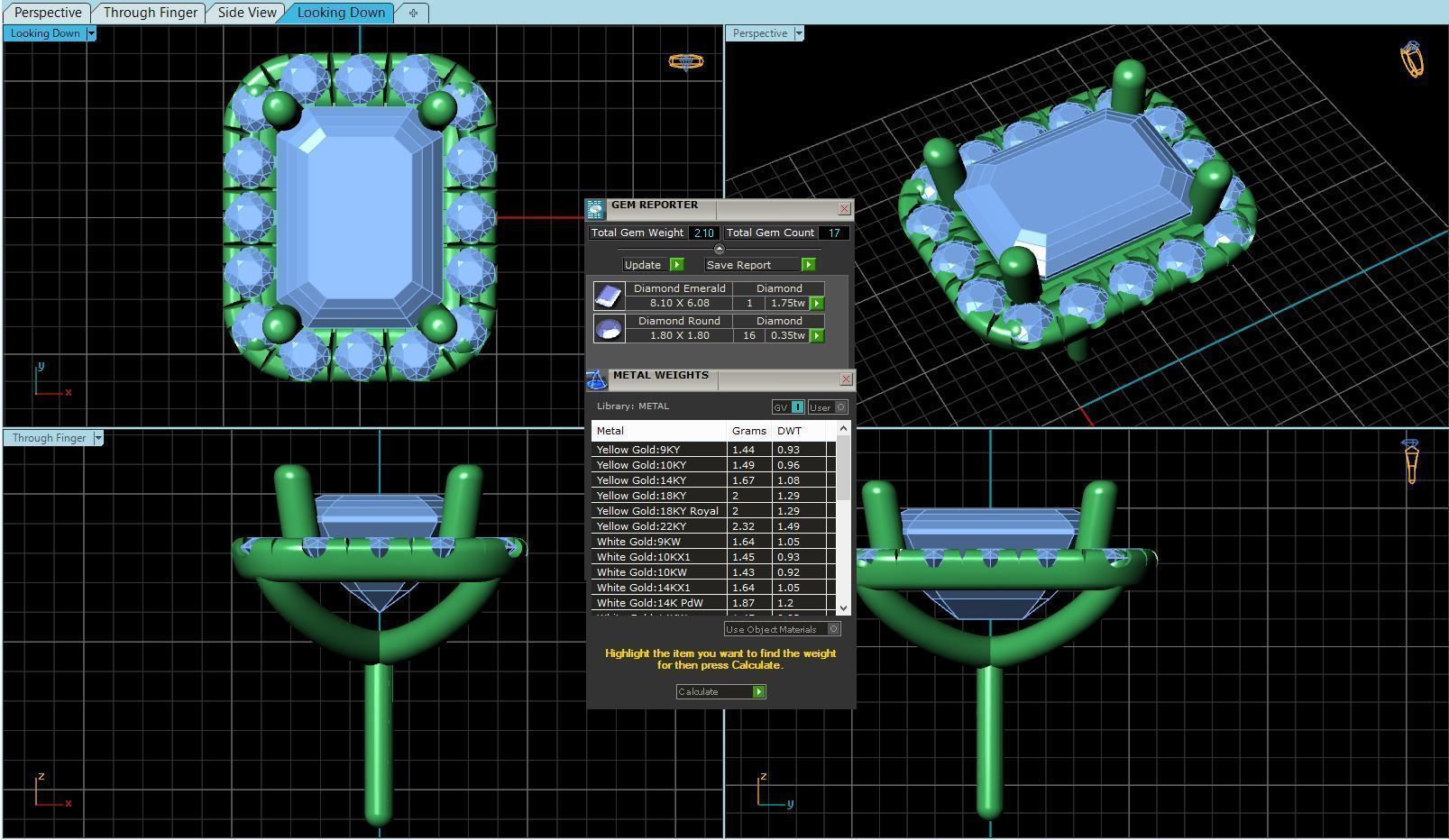The width and height of the screenshot is (1449, 840).
Task: Enable Use Object Materials option
Action: (782, 629)
